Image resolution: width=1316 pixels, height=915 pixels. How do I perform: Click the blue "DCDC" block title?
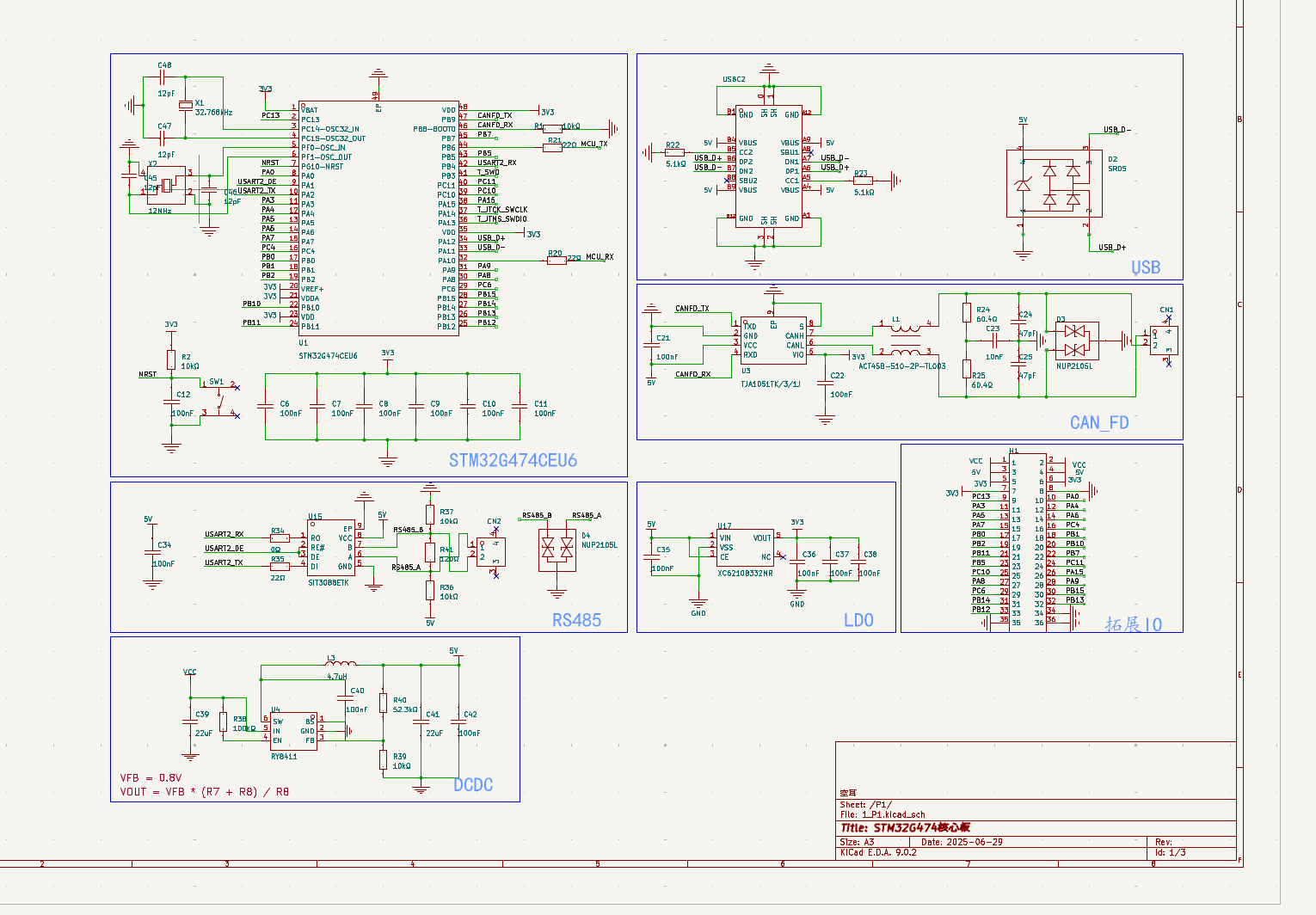coord(473,784)
